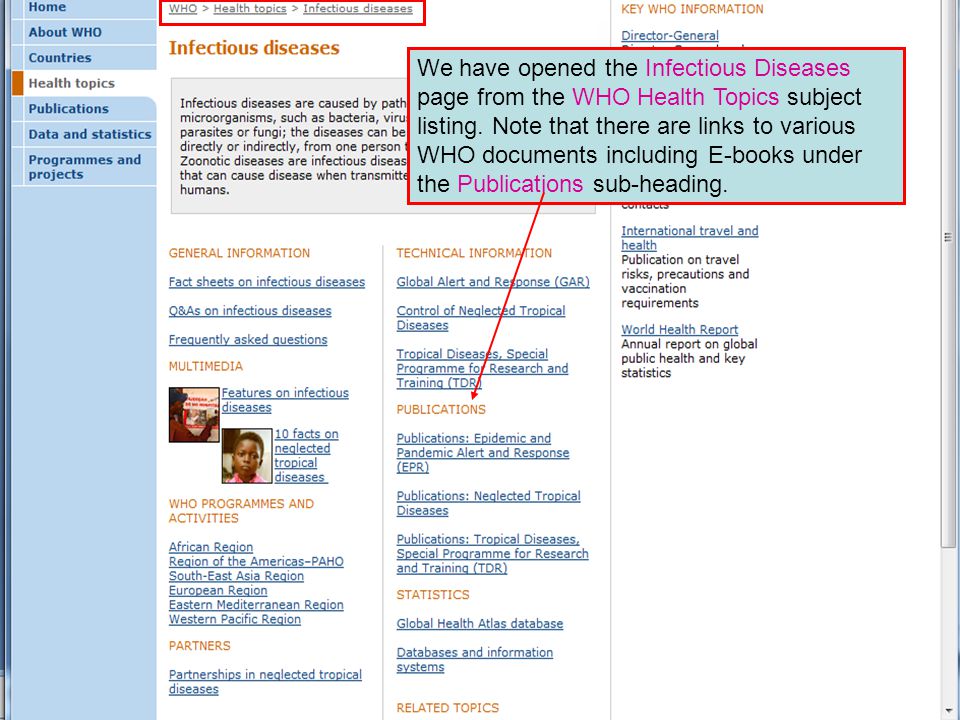The image size is (960, 720).
Task: Open Publications: Tropical Diseases TDR link
Action: click(492, 553)
